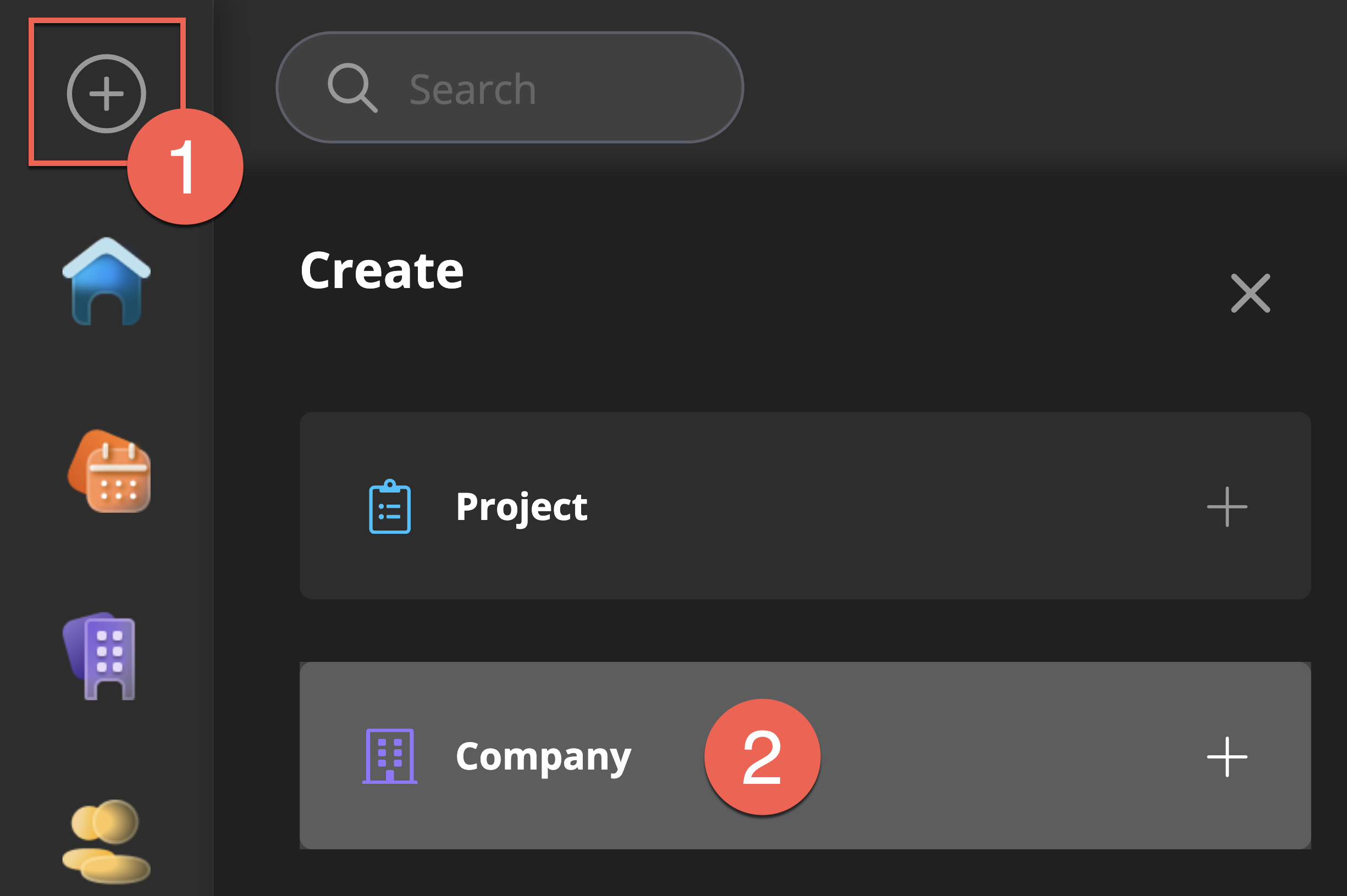Image resolution: width=1347 pixels, height=896 pixels.
Task: Click the blue clipboard Project icon
Action: [x=390, y=507]
